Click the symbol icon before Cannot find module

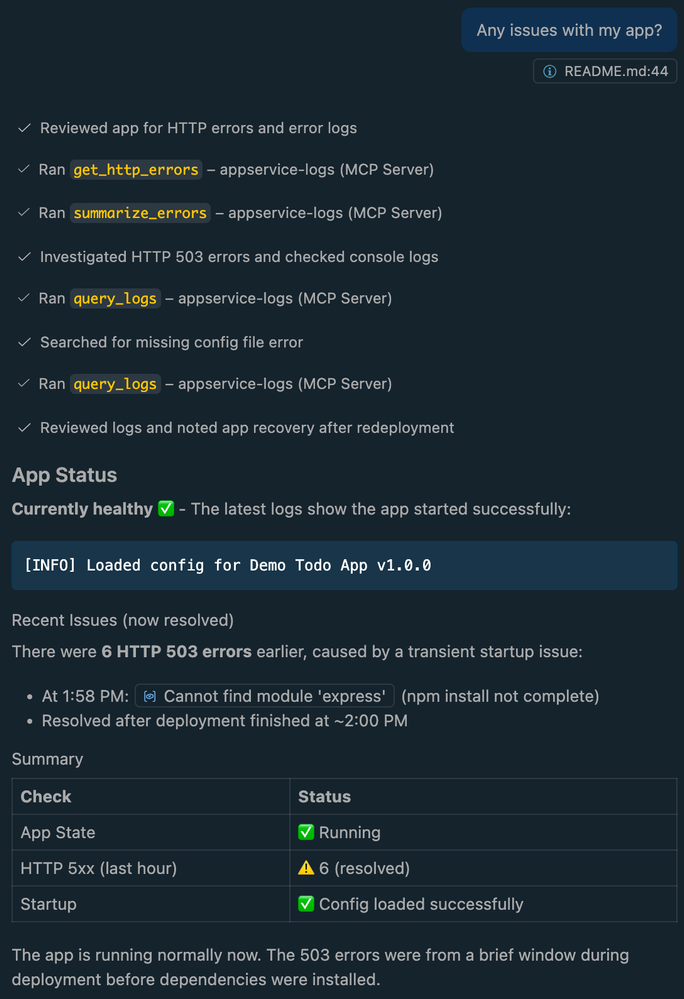point(150,696)
